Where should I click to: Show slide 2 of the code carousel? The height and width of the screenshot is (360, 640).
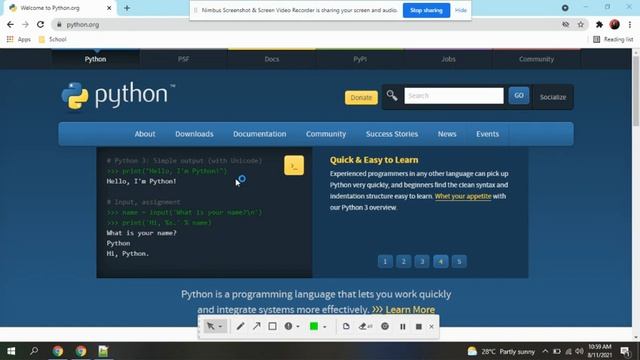point(403,261)
